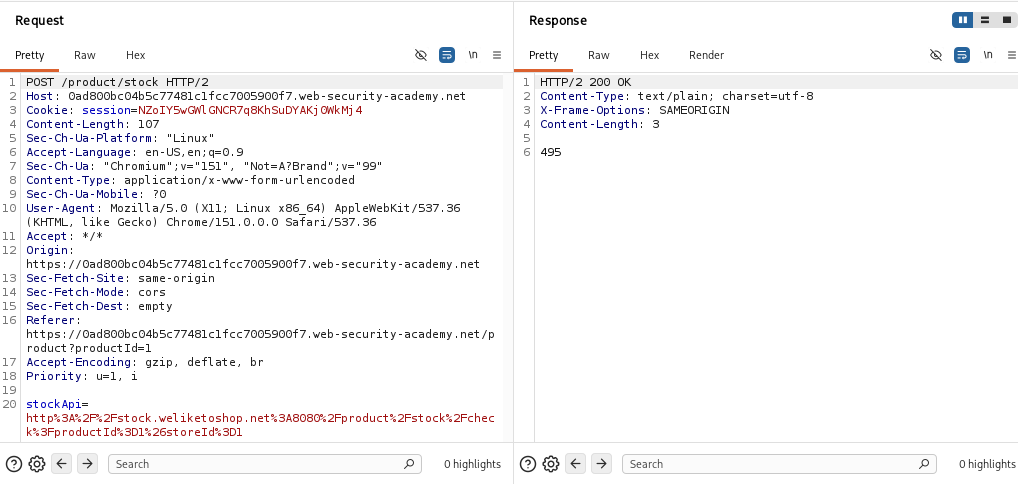Toggle \n newline display in Response panel
1018x484 pixels.
(x=987, y=55)
